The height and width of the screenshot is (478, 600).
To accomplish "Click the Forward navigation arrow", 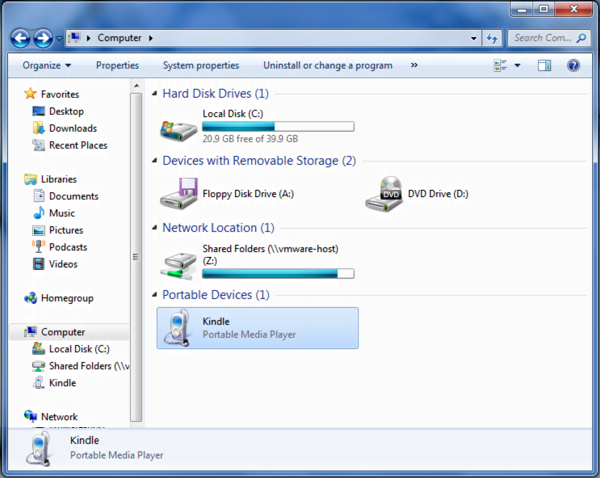I will (x=43, y=39).
